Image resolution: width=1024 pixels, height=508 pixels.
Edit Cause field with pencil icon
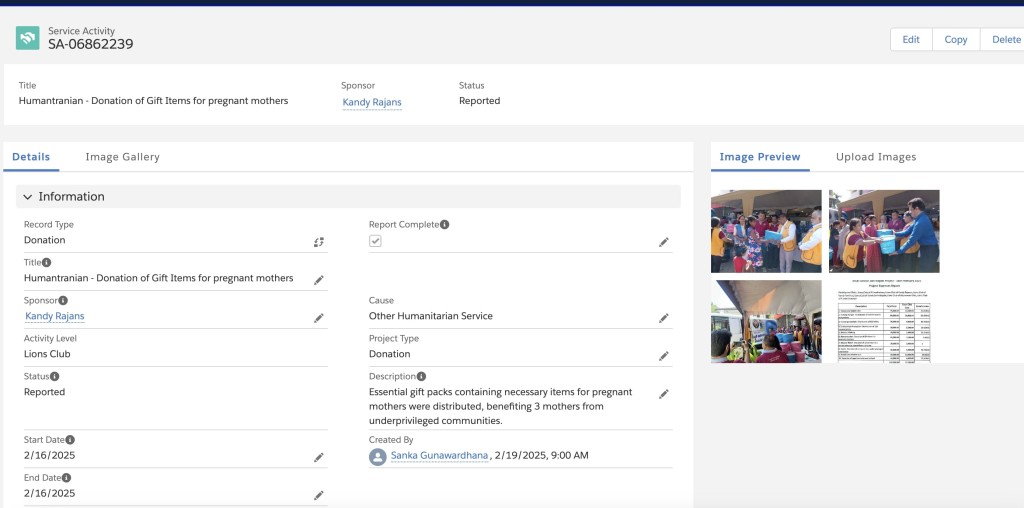664,318
